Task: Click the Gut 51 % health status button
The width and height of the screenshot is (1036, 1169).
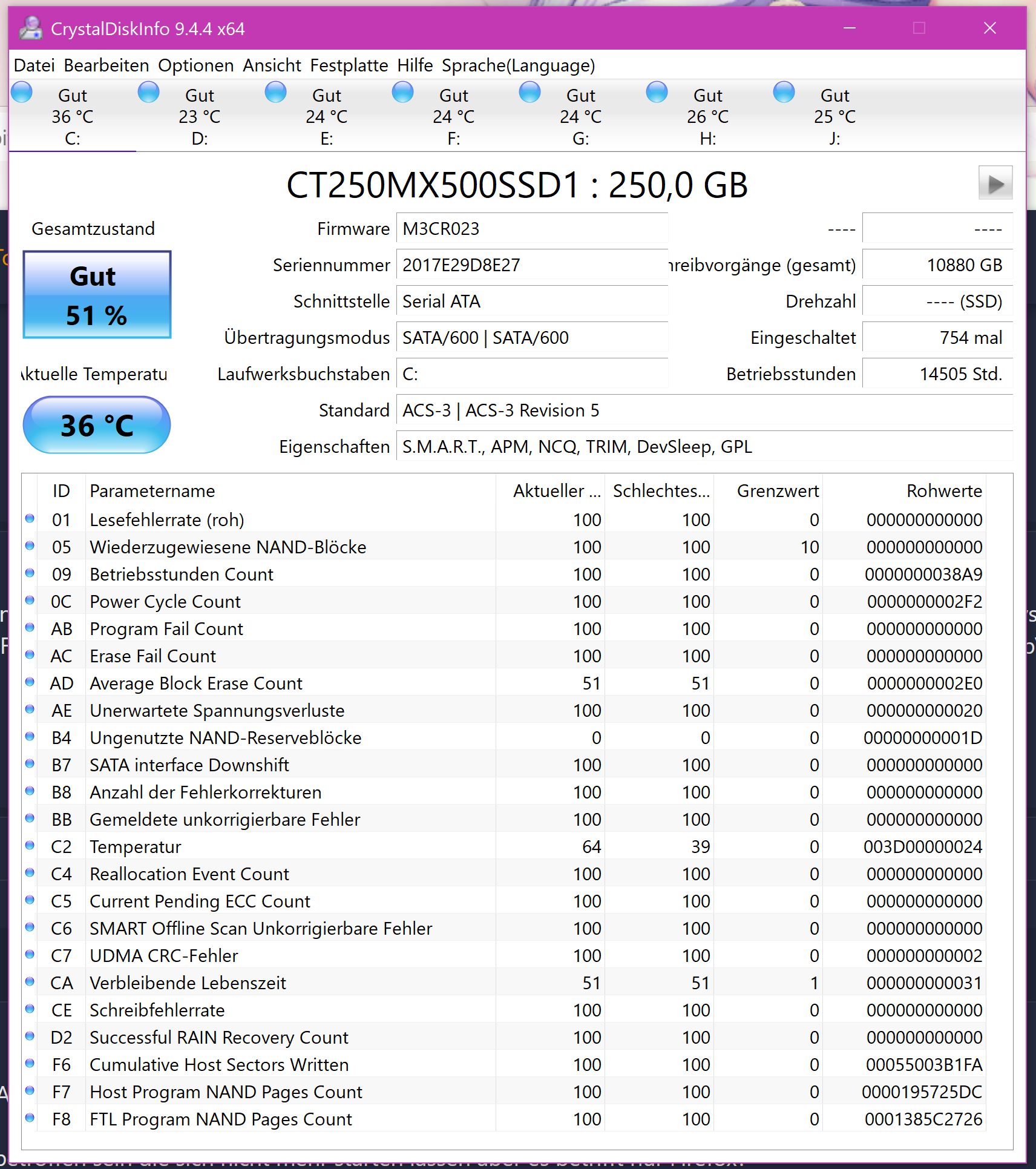Action: click(x=97, y=295)
